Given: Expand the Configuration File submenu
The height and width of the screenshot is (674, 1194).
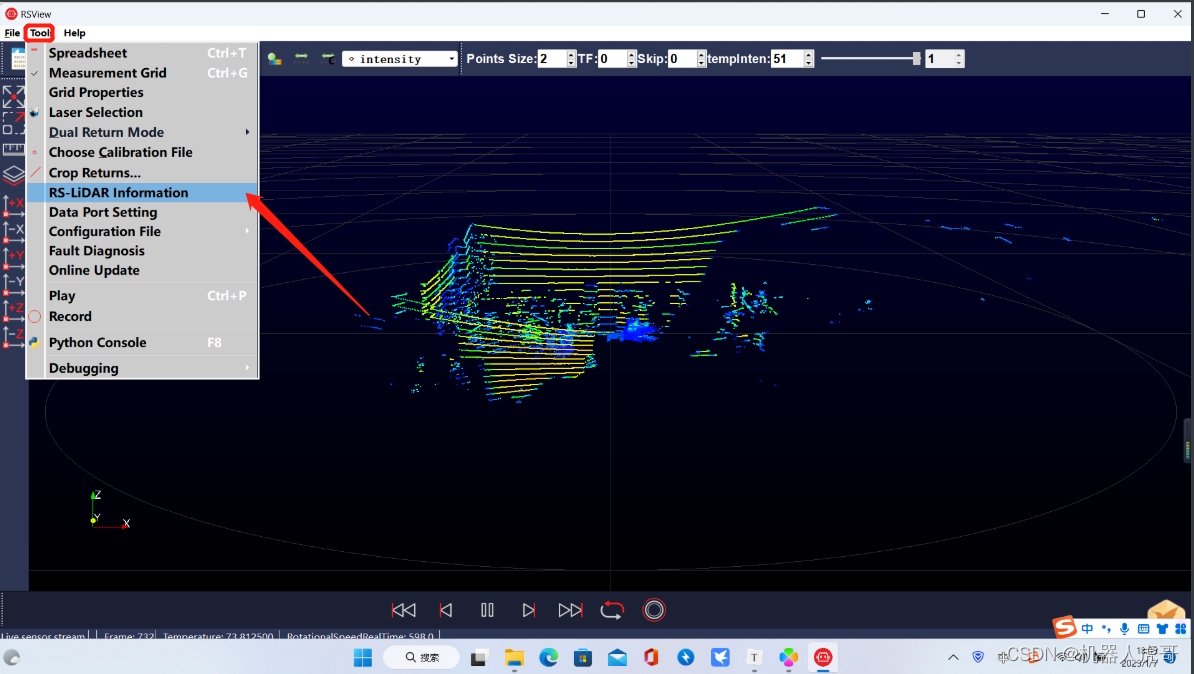Looking at the screenshot, I should tap(142, 232).
